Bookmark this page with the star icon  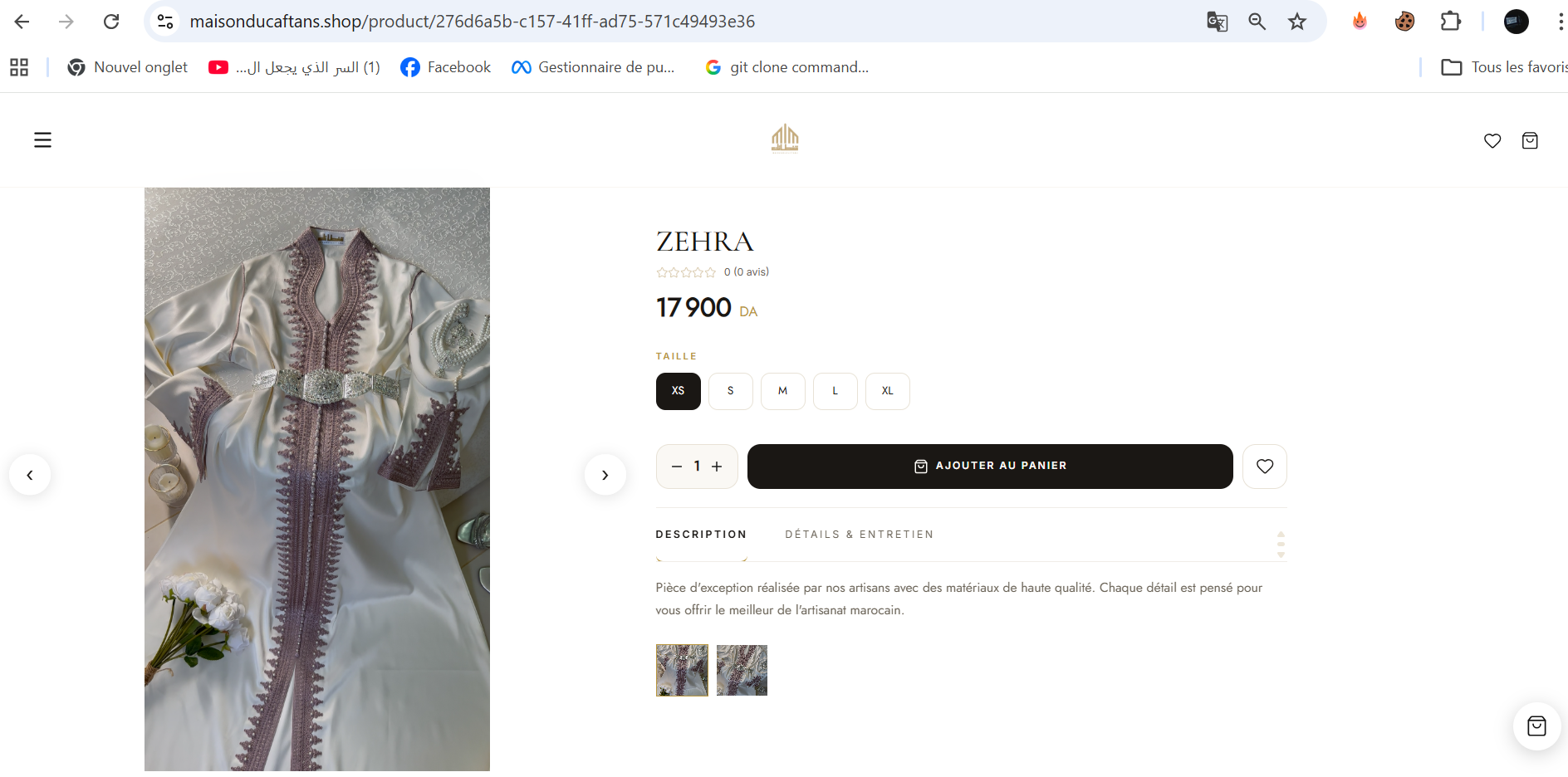[x=1296, y=22]
